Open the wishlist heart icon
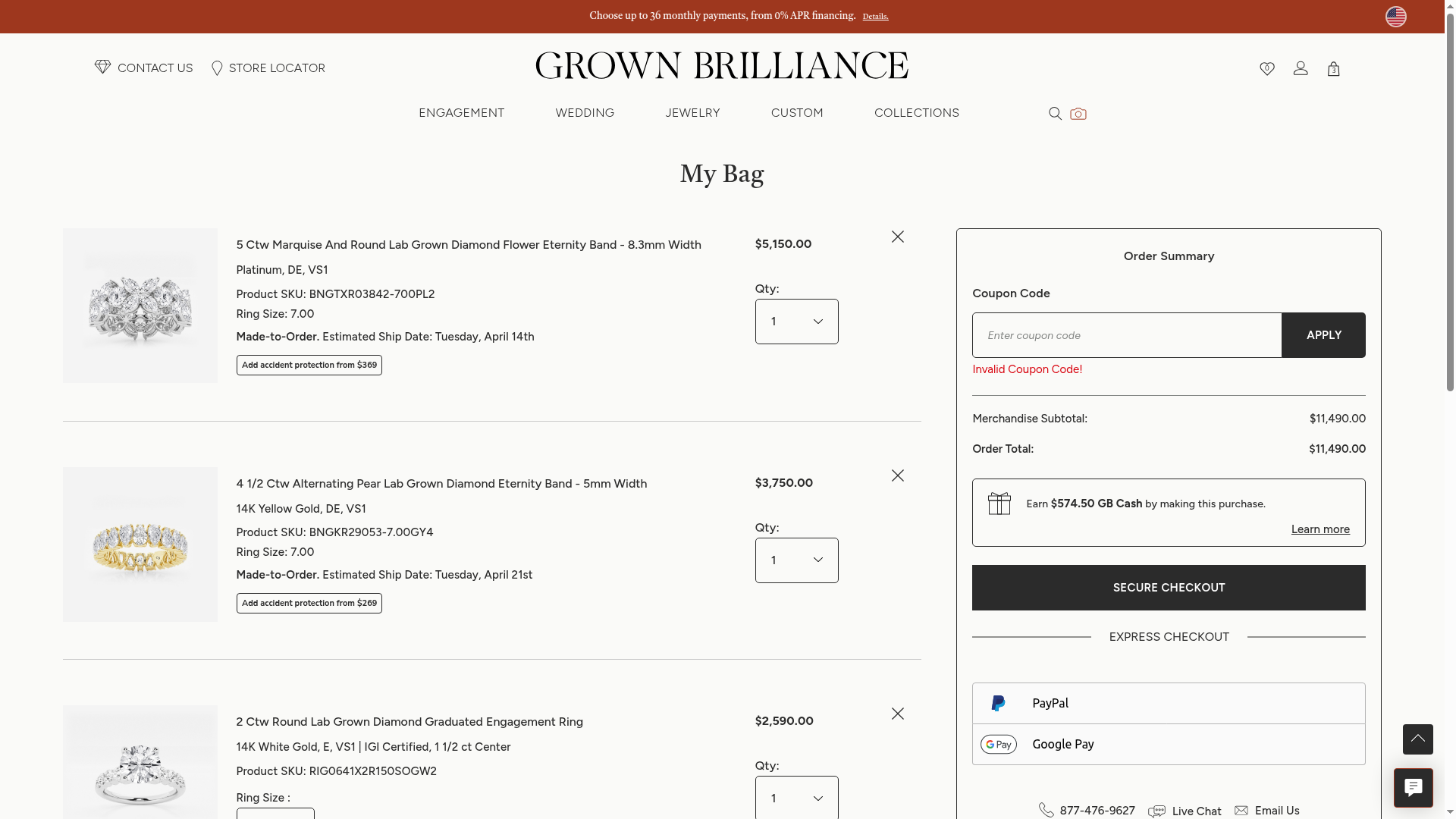The height and width of the screenshot is (819, 1456). pyautogui.click(x=1266, y=69)
